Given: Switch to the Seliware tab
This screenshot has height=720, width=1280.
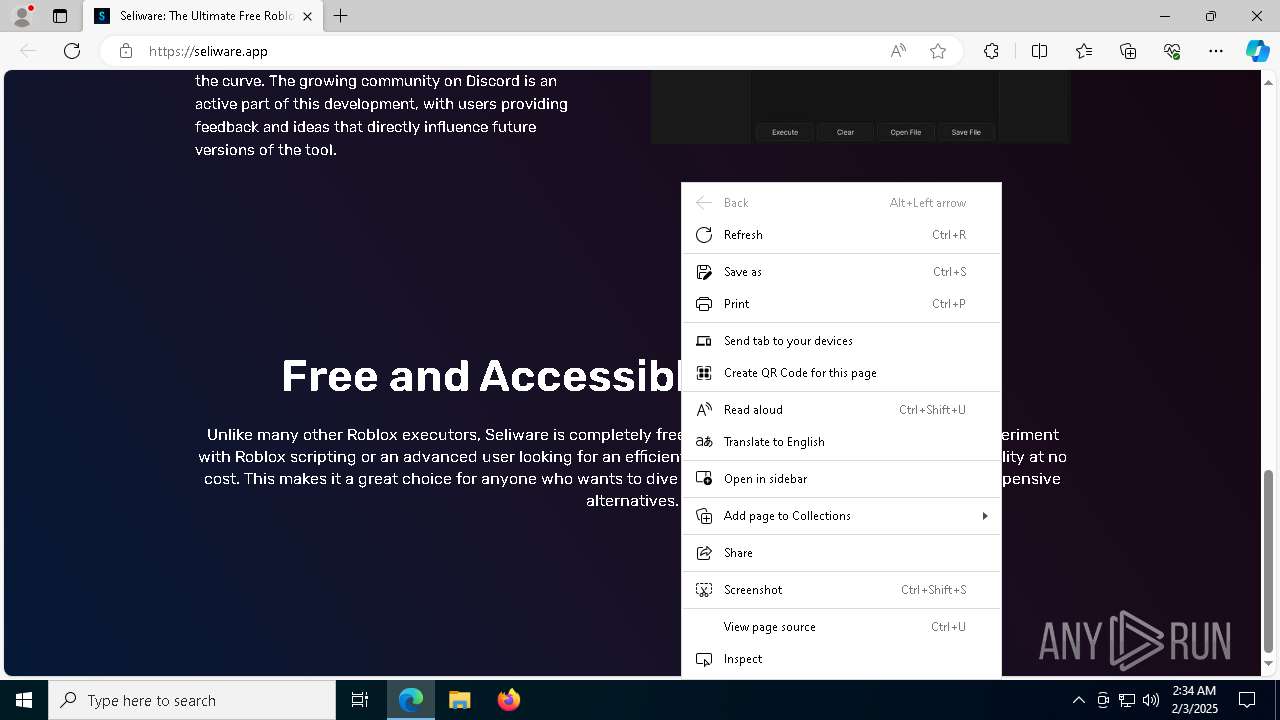Looking at the screenshot, I should click(203, 16).
